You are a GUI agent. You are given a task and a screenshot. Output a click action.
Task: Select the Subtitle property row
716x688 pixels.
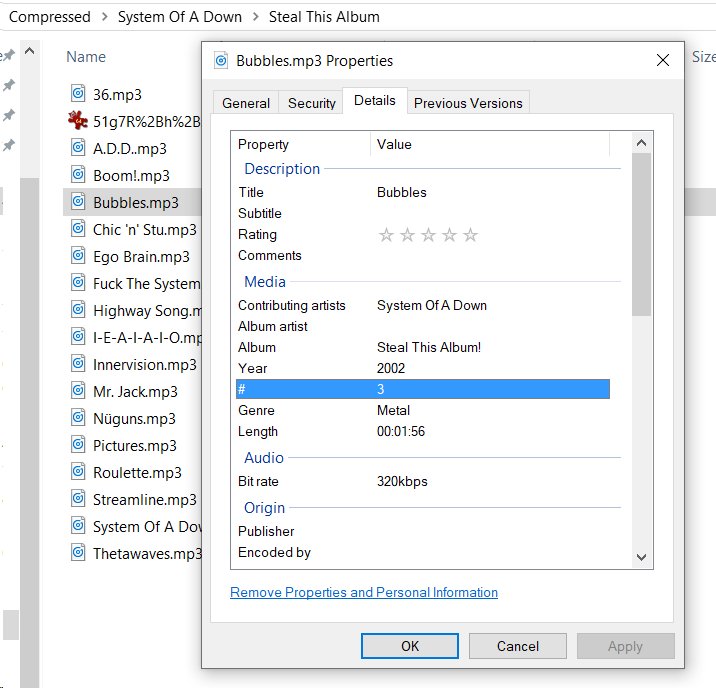tap(423, 213)
